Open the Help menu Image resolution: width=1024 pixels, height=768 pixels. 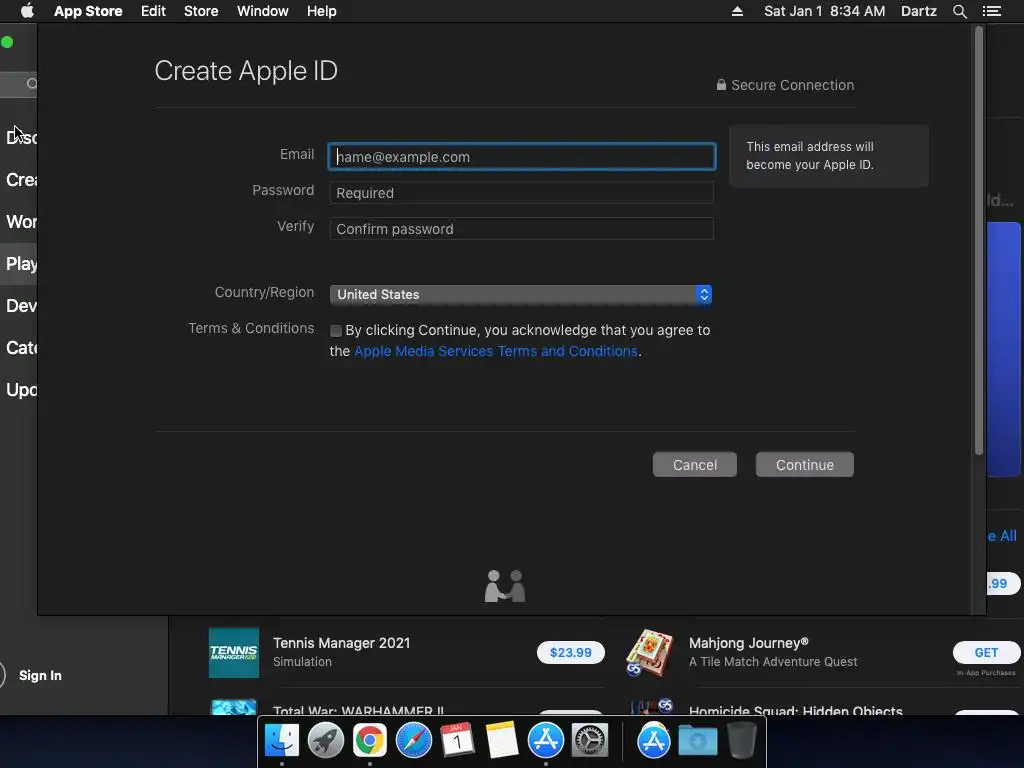pyautogui.click(x=322, y=11)
